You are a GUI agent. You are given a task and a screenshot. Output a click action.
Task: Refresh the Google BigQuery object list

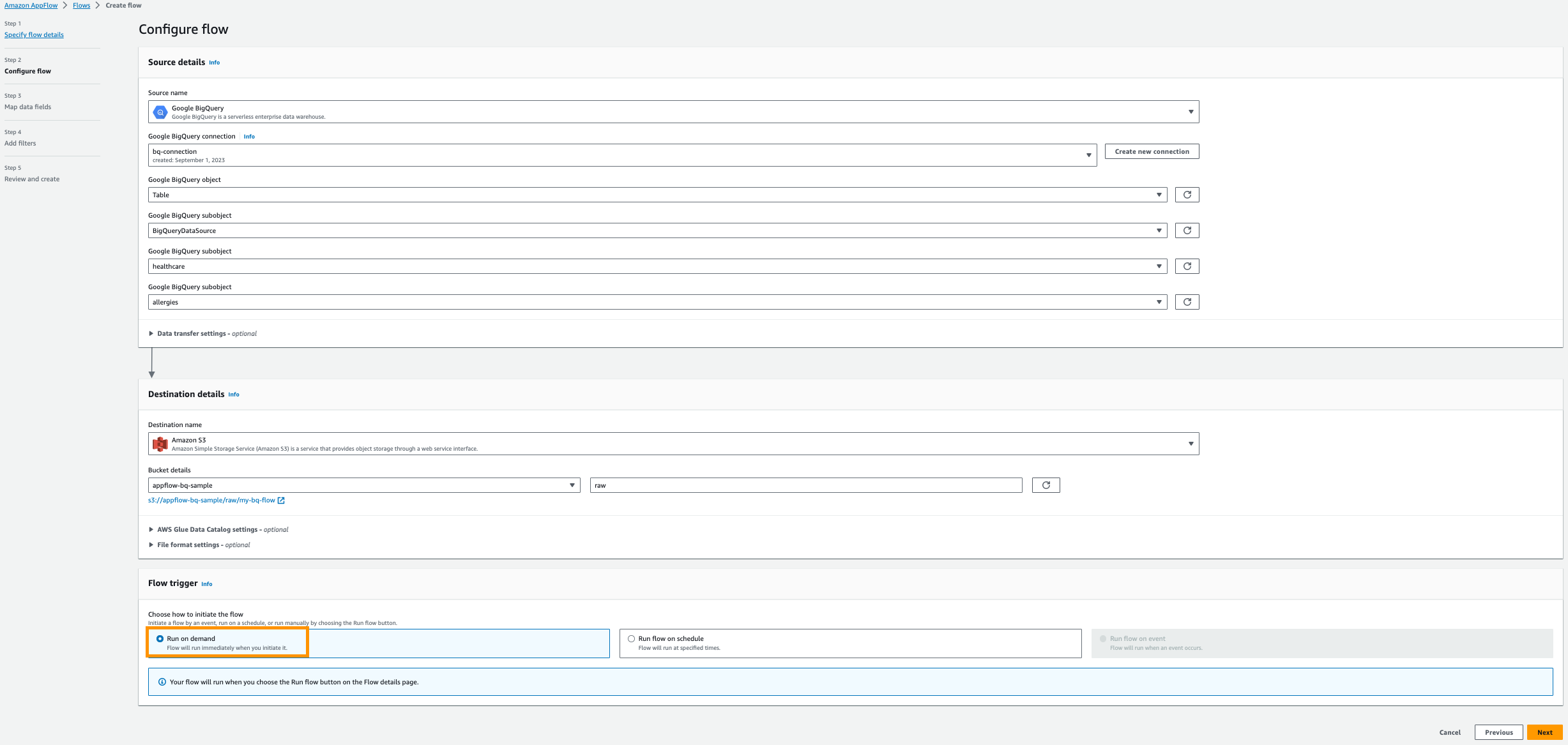point(1187,194)
